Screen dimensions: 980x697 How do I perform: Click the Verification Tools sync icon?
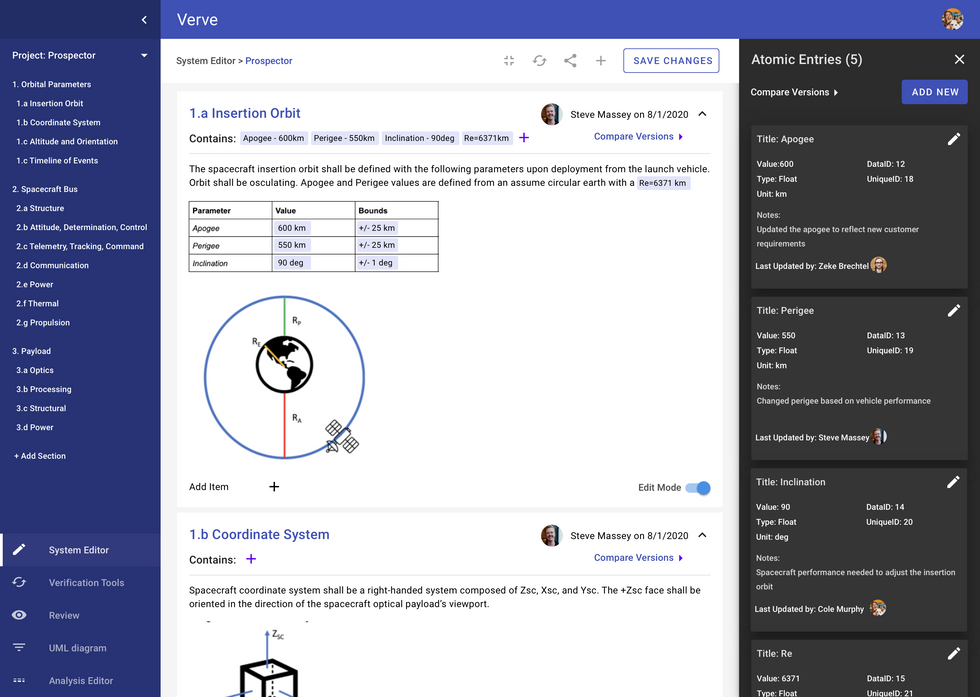19,583
